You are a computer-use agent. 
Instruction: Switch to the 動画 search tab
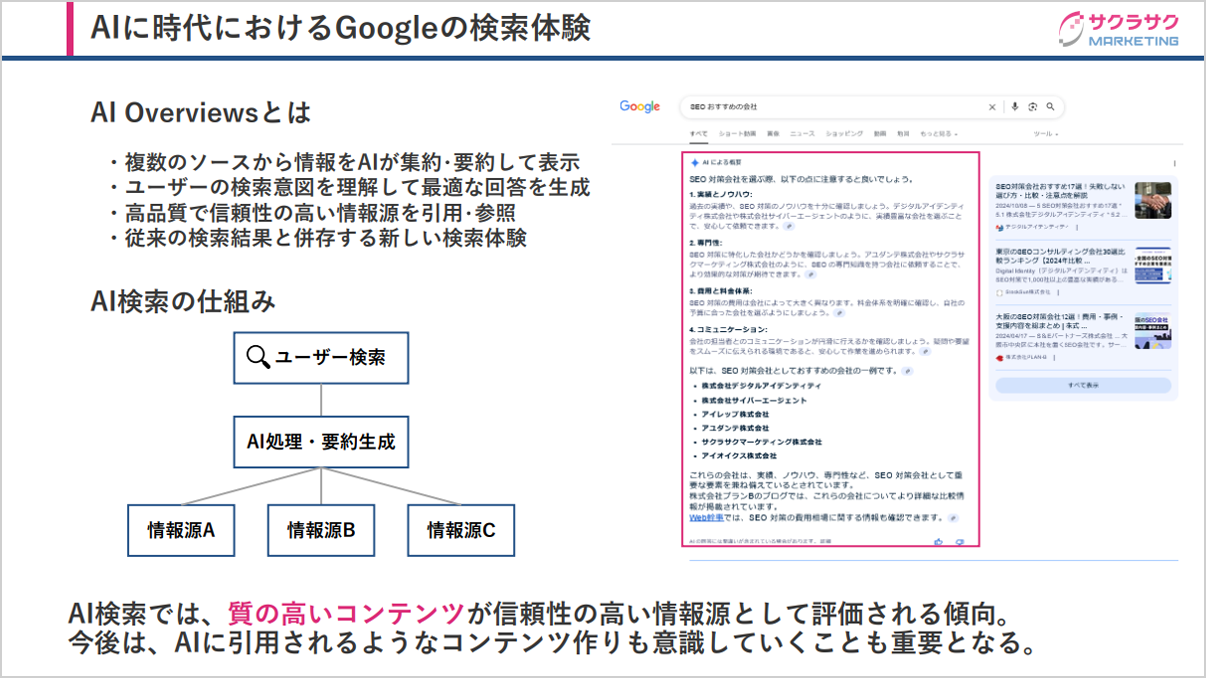coord(879,134)
